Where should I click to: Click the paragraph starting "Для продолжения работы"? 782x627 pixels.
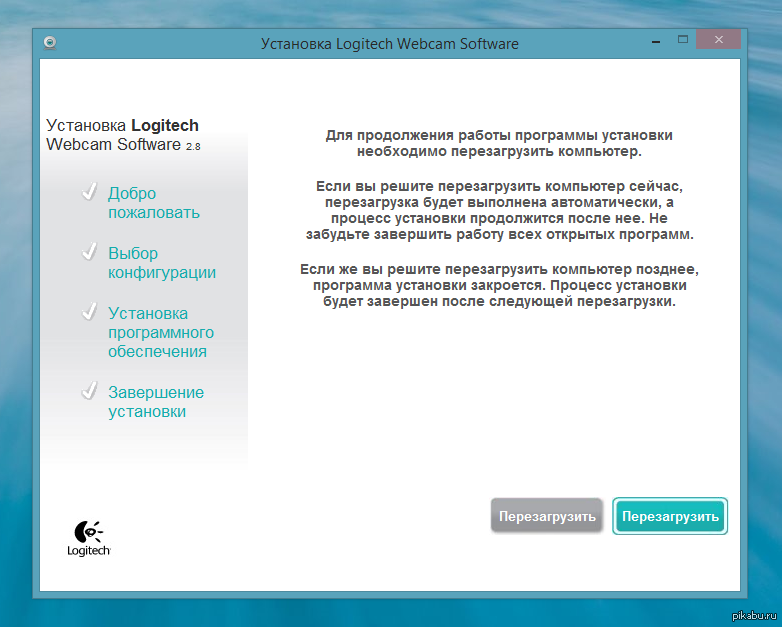click(x=499, y=143)
